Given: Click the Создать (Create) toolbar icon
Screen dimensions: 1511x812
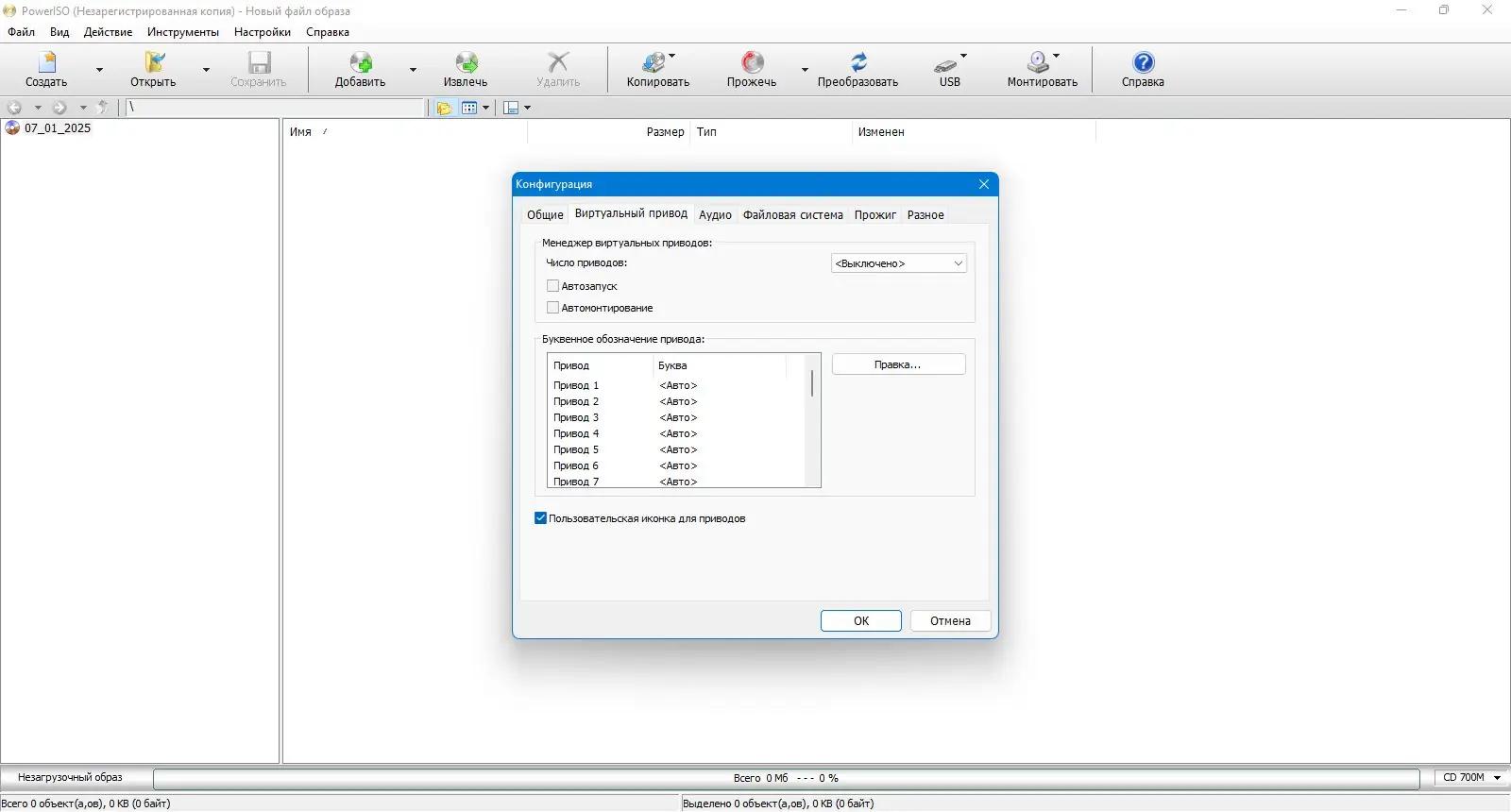Looking at the screenshot, I should pyautogui.click(x=46, y=62).
